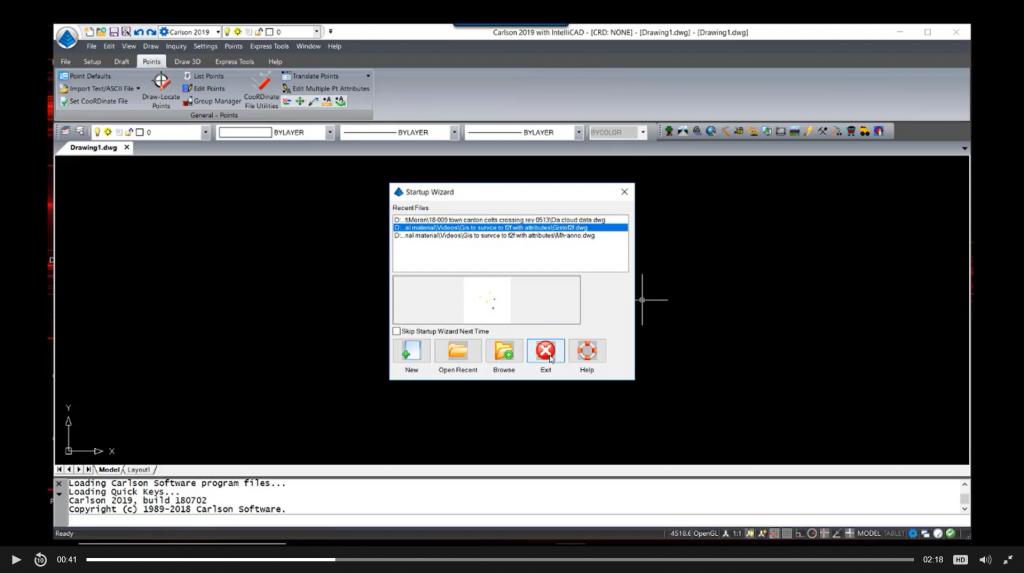Toggle polar tracking icon in status bar
The width and height of the screenshot is (1024, 573).
point(812,533)
